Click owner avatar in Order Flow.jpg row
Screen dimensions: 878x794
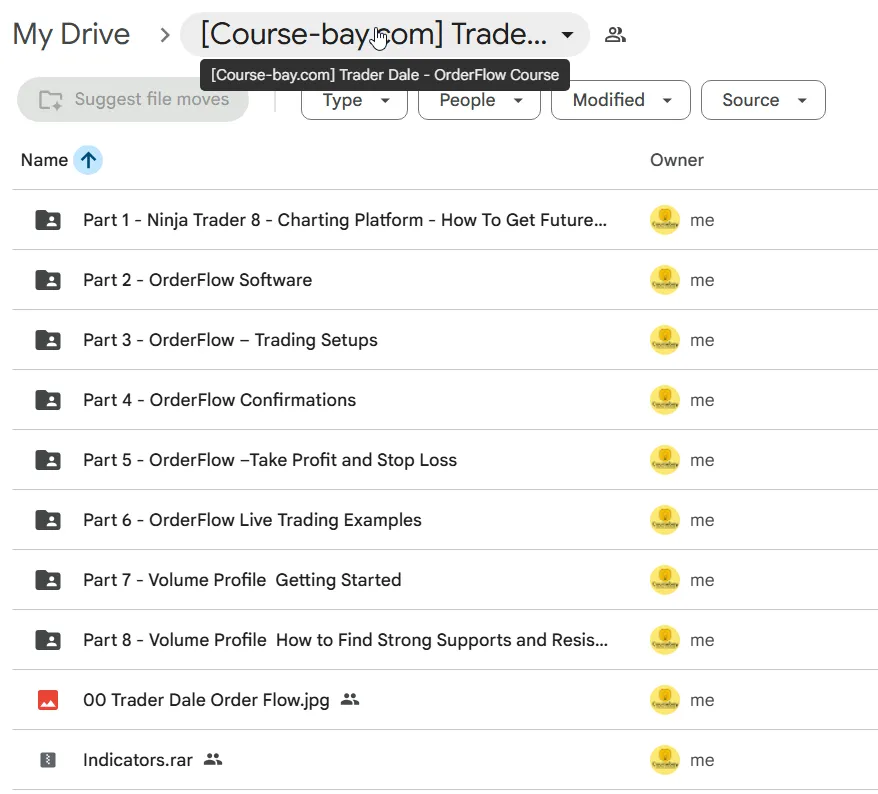pos(665,700)
